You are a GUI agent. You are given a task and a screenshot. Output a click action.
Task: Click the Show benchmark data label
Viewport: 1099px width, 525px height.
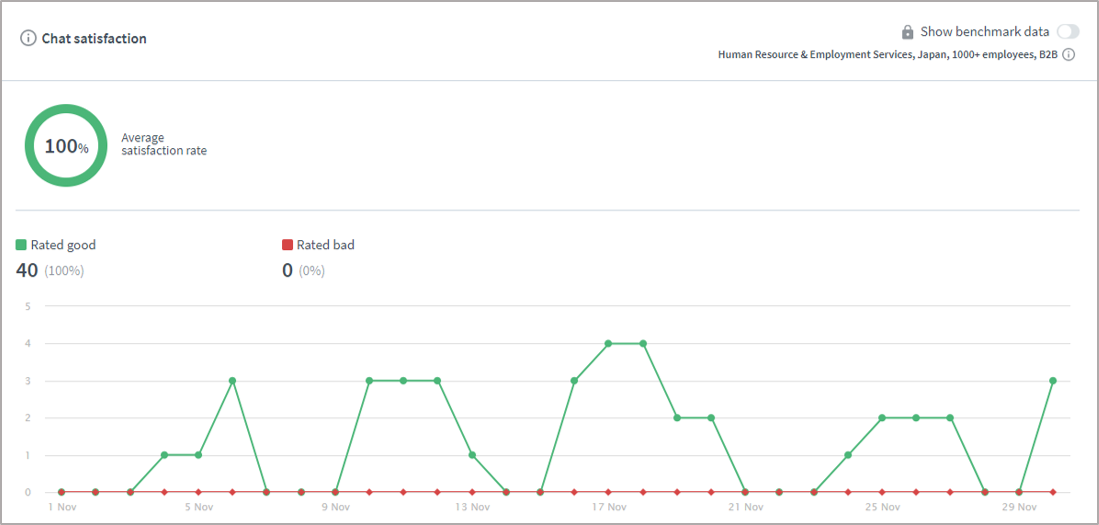point(984,32)
